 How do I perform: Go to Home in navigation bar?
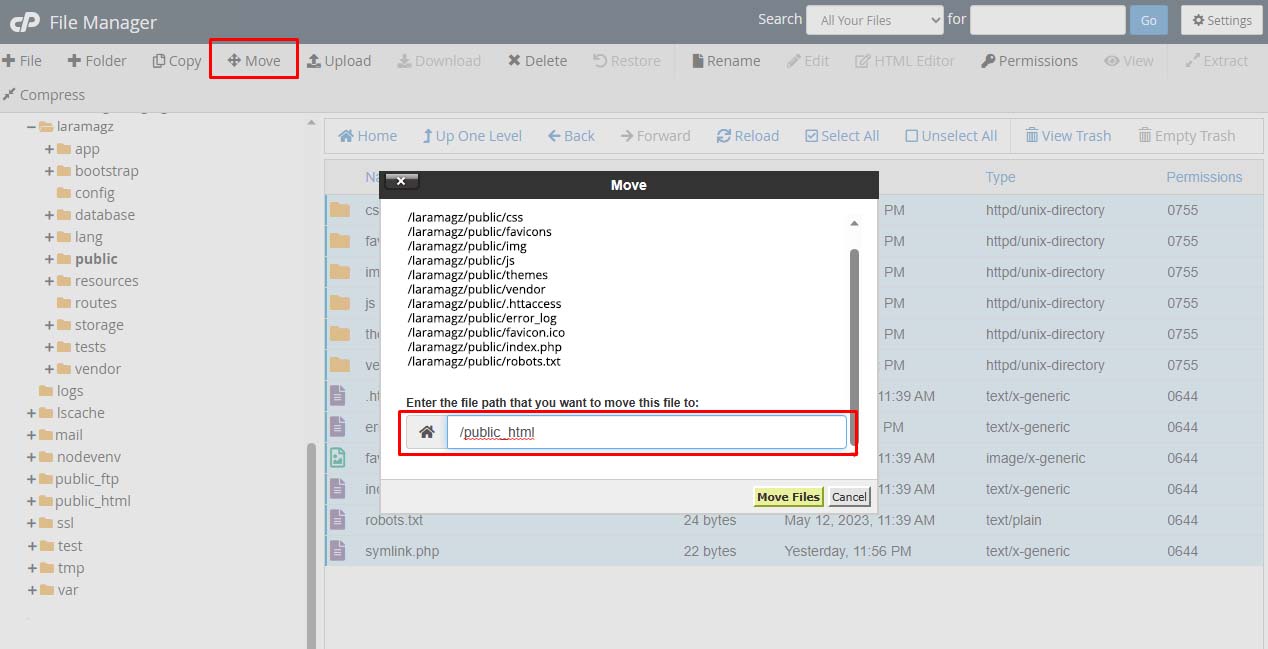tap(368, 136)
